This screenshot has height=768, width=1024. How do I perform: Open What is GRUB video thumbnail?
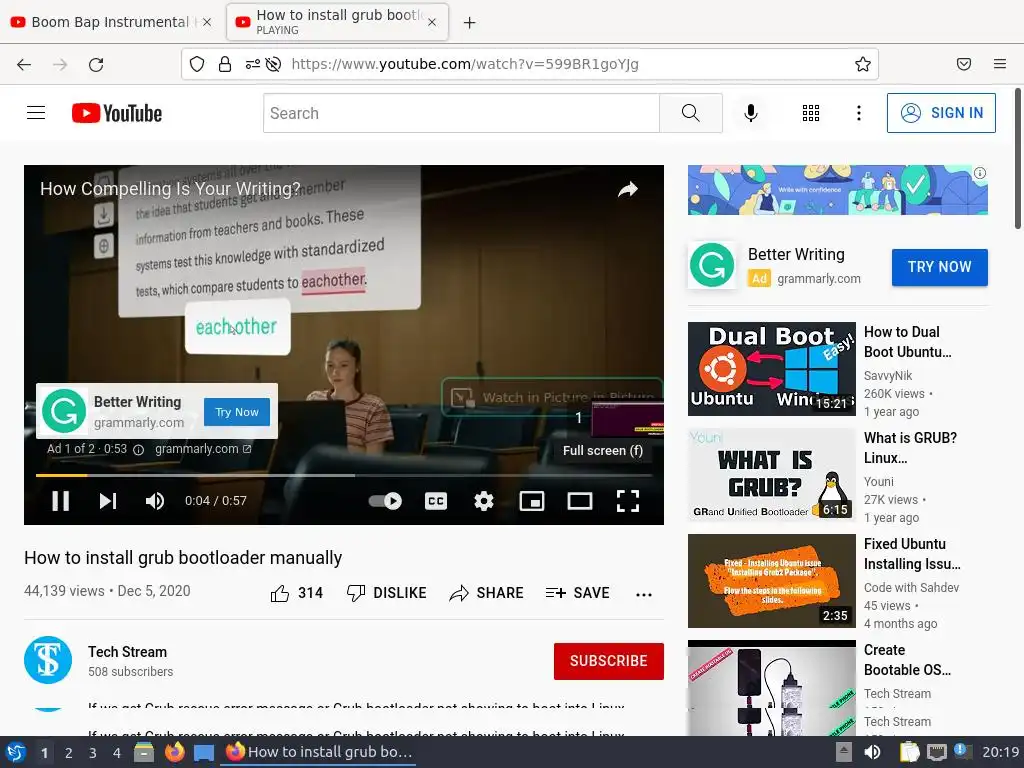(x=771, y=475)
